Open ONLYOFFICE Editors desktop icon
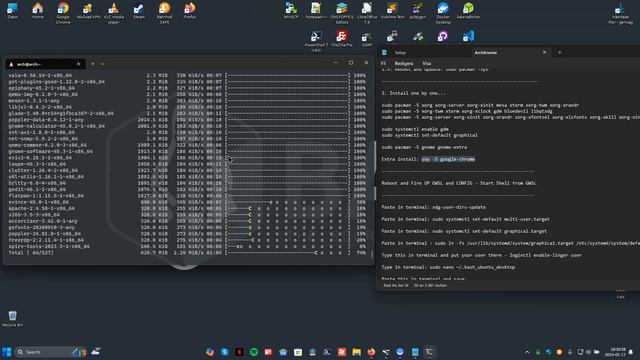The height and width of the screenshot is (360, 640). 342,13
